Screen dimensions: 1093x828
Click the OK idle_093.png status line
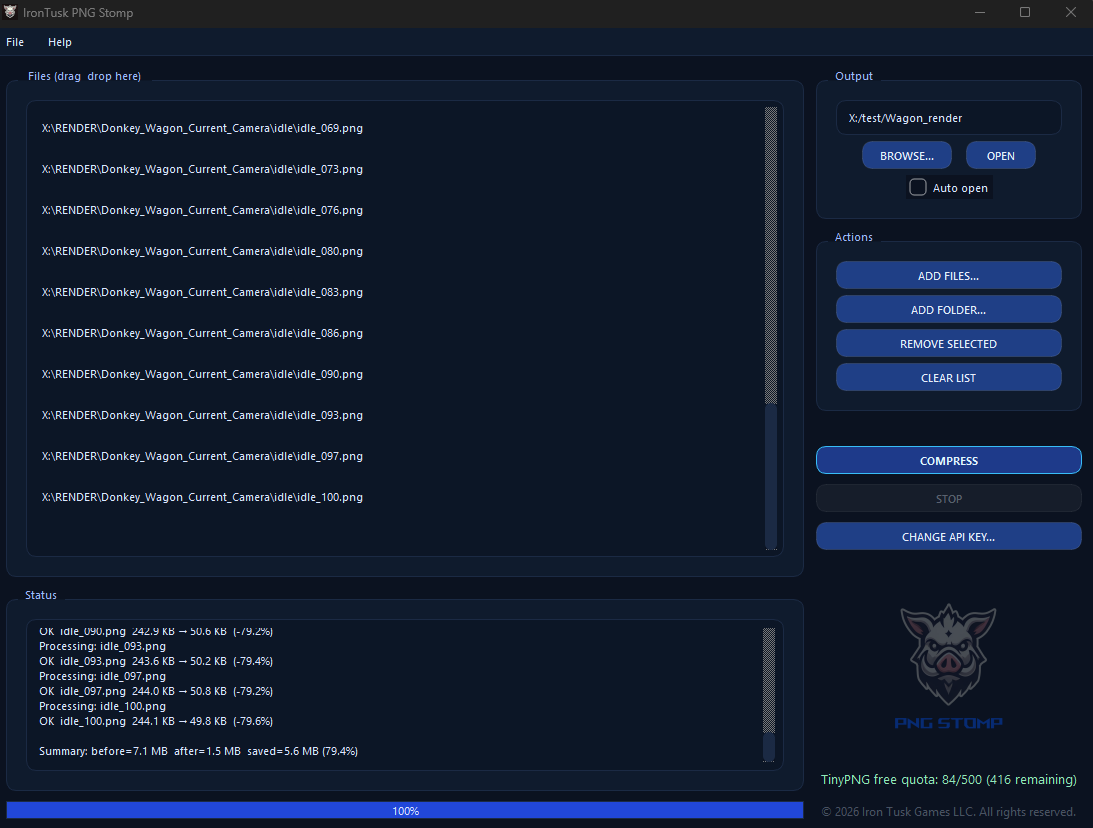pyautogui.click(x=156, y=661)
